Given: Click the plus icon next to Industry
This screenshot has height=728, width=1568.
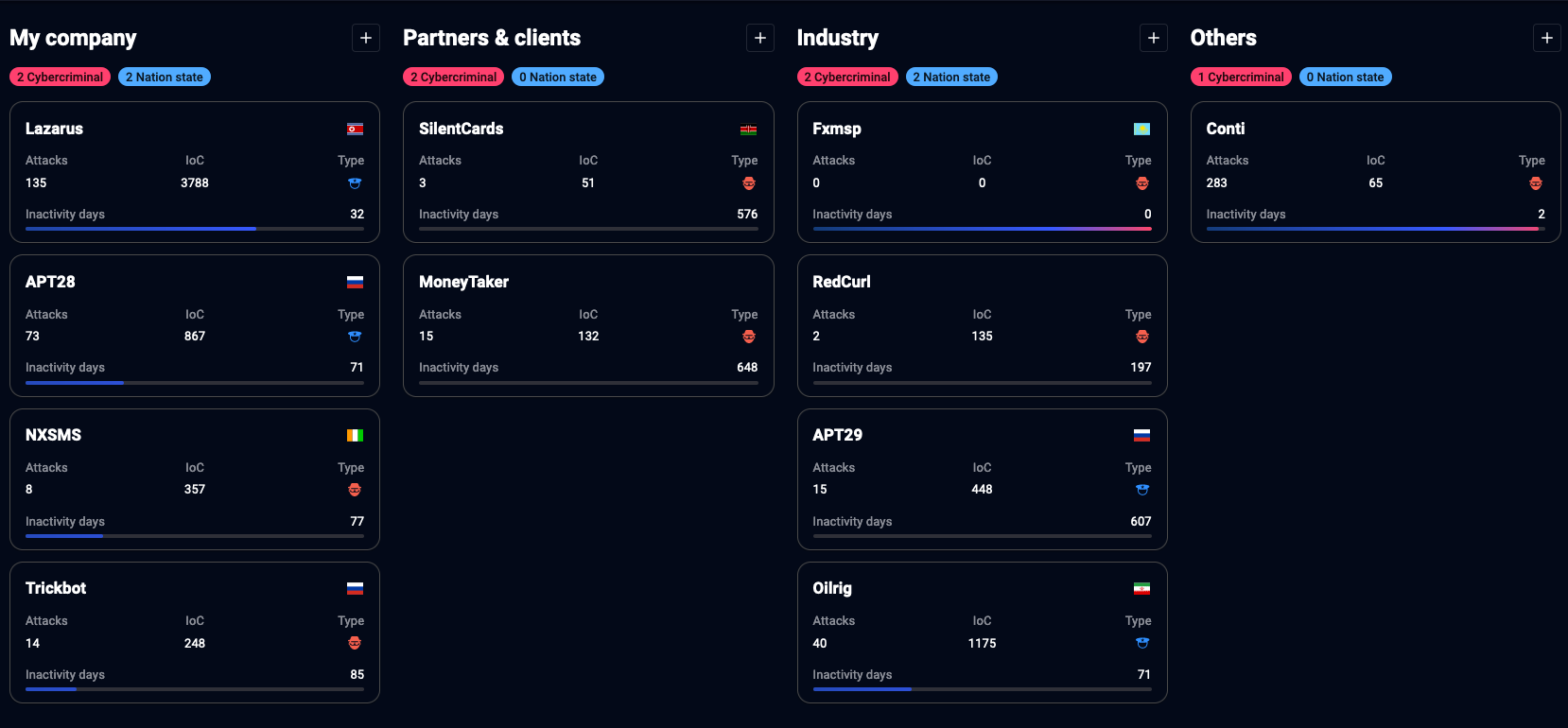Looking at the screenshot, I should 1153,38.
